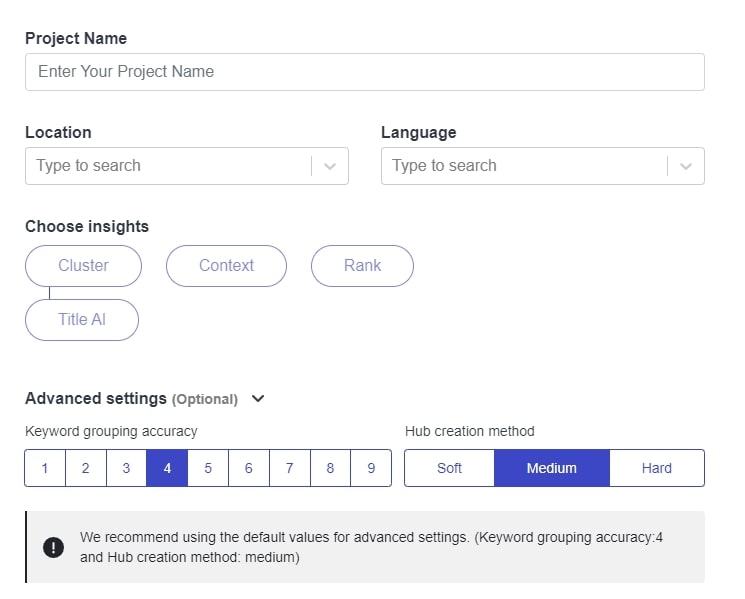
Task: Choose keyword grouping accuracy 6
Action: [x=248, y=468]
